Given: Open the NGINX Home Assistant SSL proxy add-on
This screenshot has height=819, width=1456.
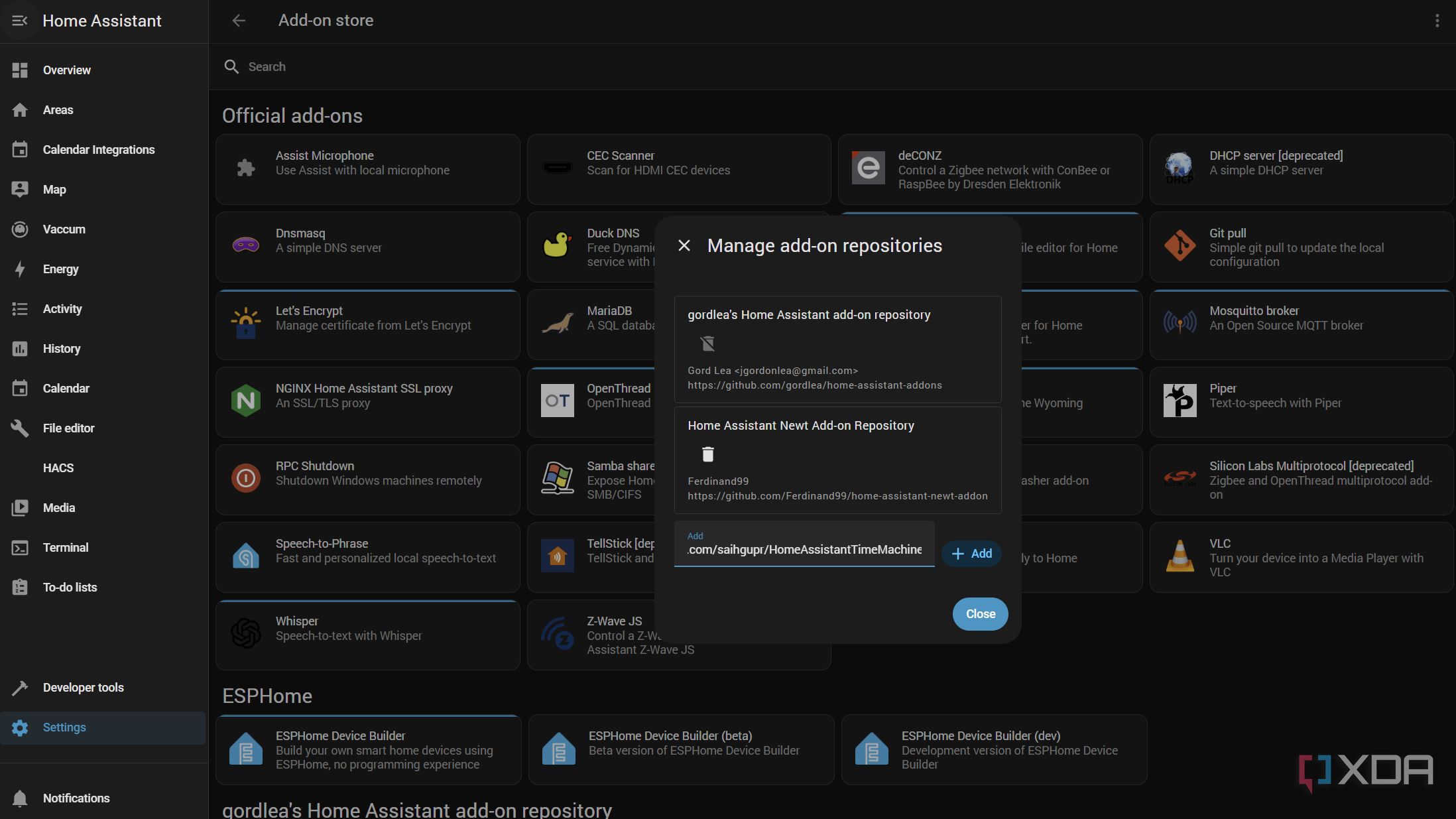Looking at the screenshot, I should (368, 402).
